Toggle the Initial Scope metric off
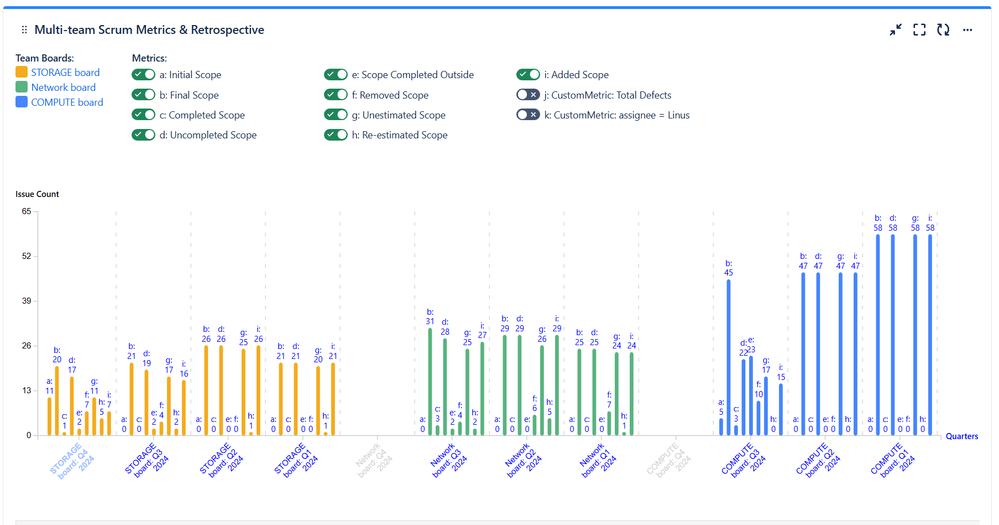Screen dimensions: 999x525 (143, 75)
